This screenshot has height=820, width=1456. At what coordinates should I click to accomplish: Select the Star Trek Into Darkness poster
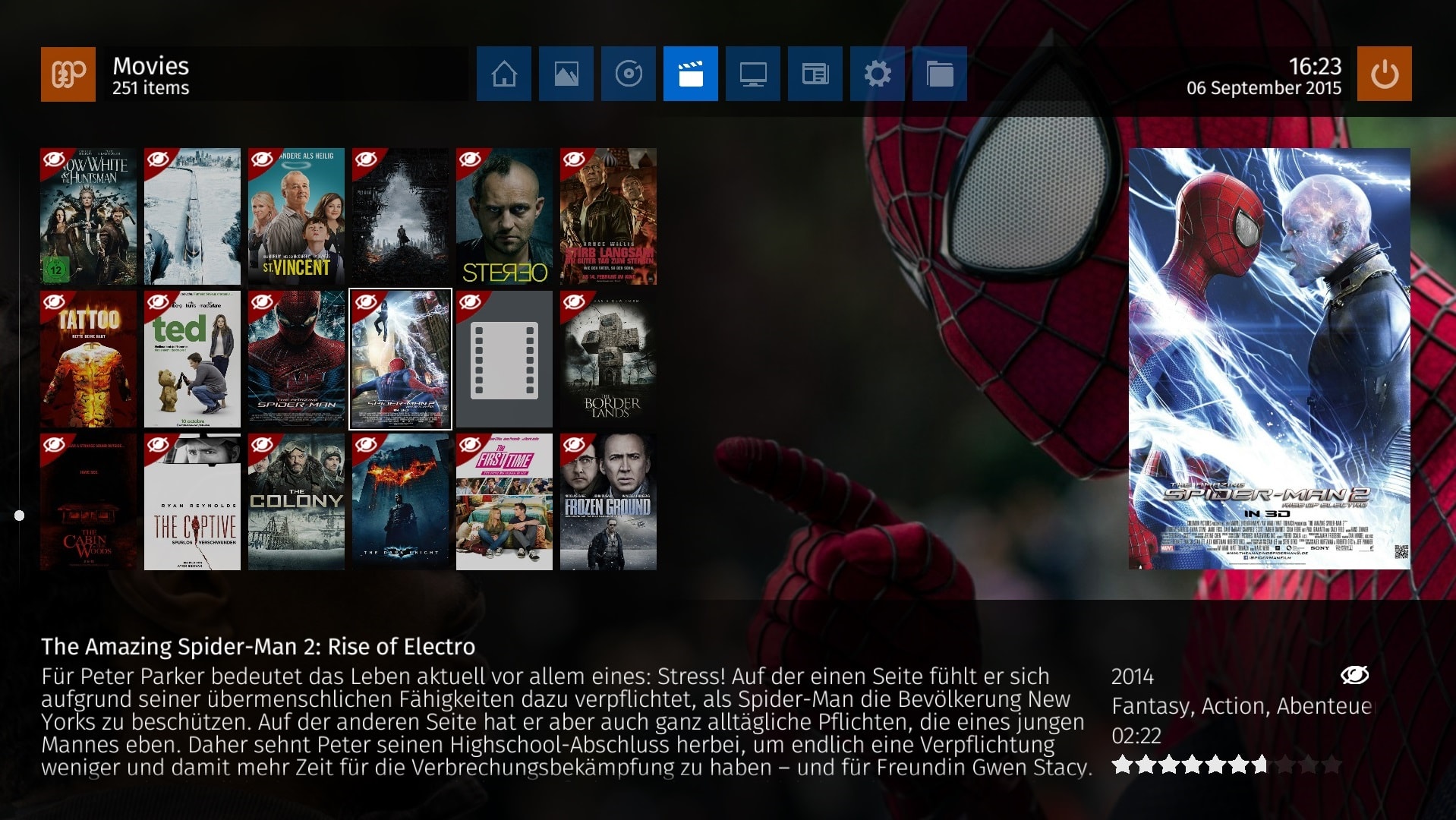pos(400,216)
